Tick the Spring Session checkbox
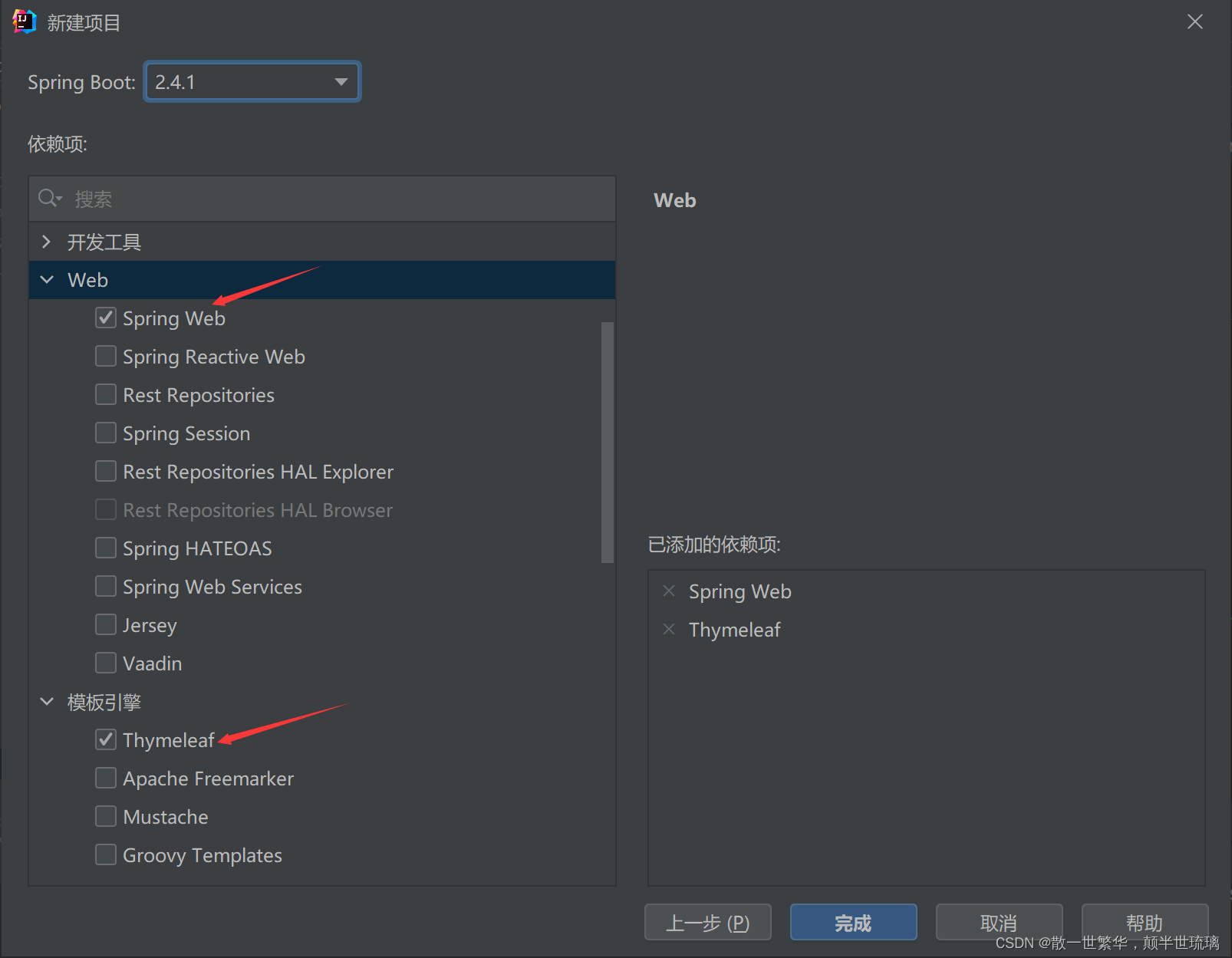This screenshot has height=958, width=1232. pos(106,433)
